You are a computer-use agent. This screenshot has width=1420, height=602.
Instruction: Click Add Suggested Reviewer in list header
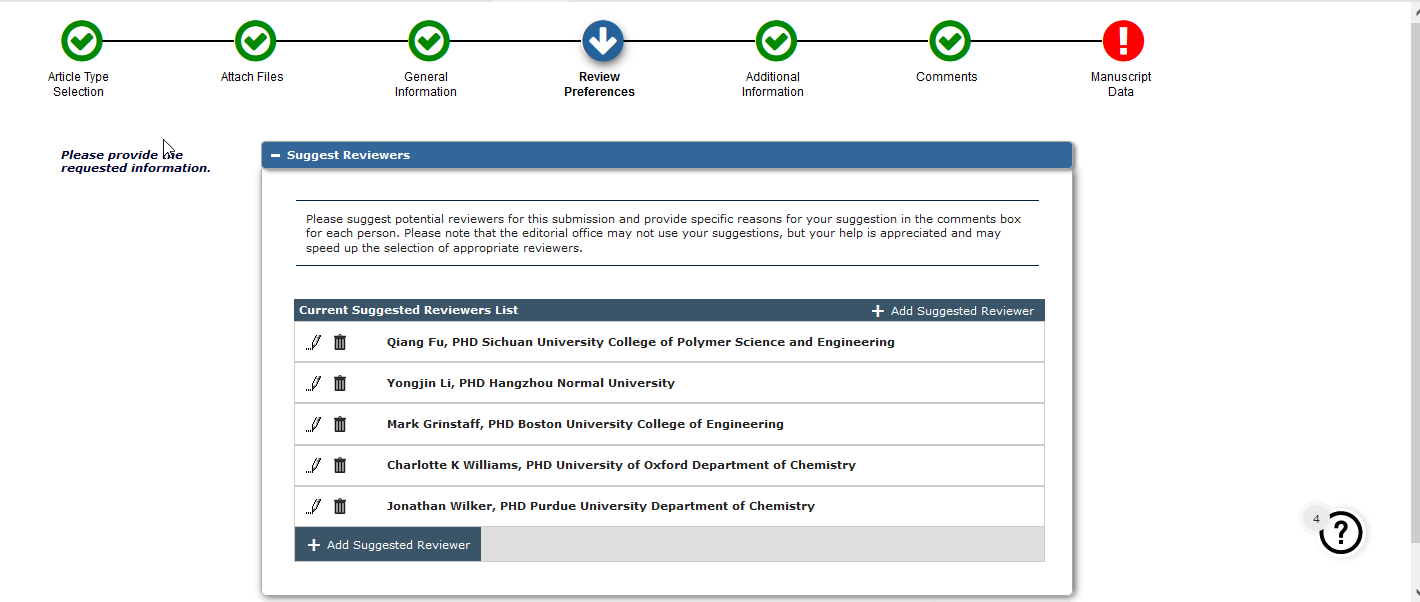click(952, 311)
